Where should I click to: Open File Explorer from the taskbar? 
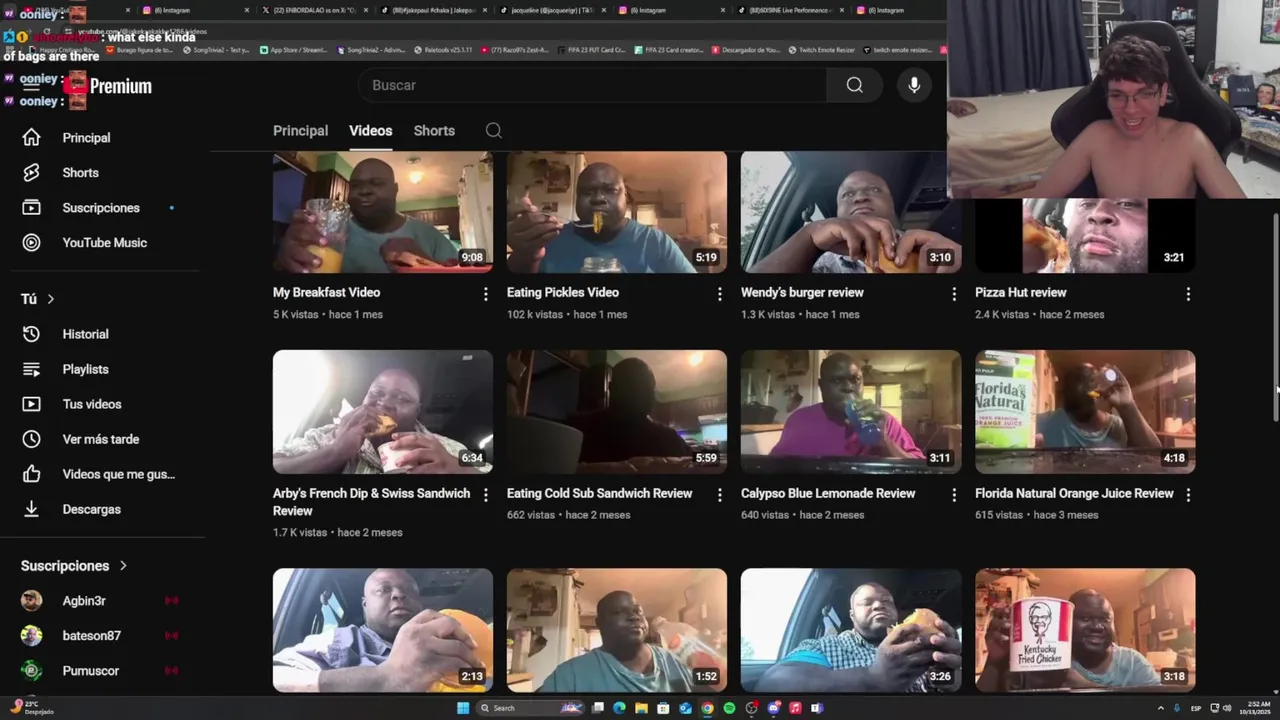coord(641,708)
